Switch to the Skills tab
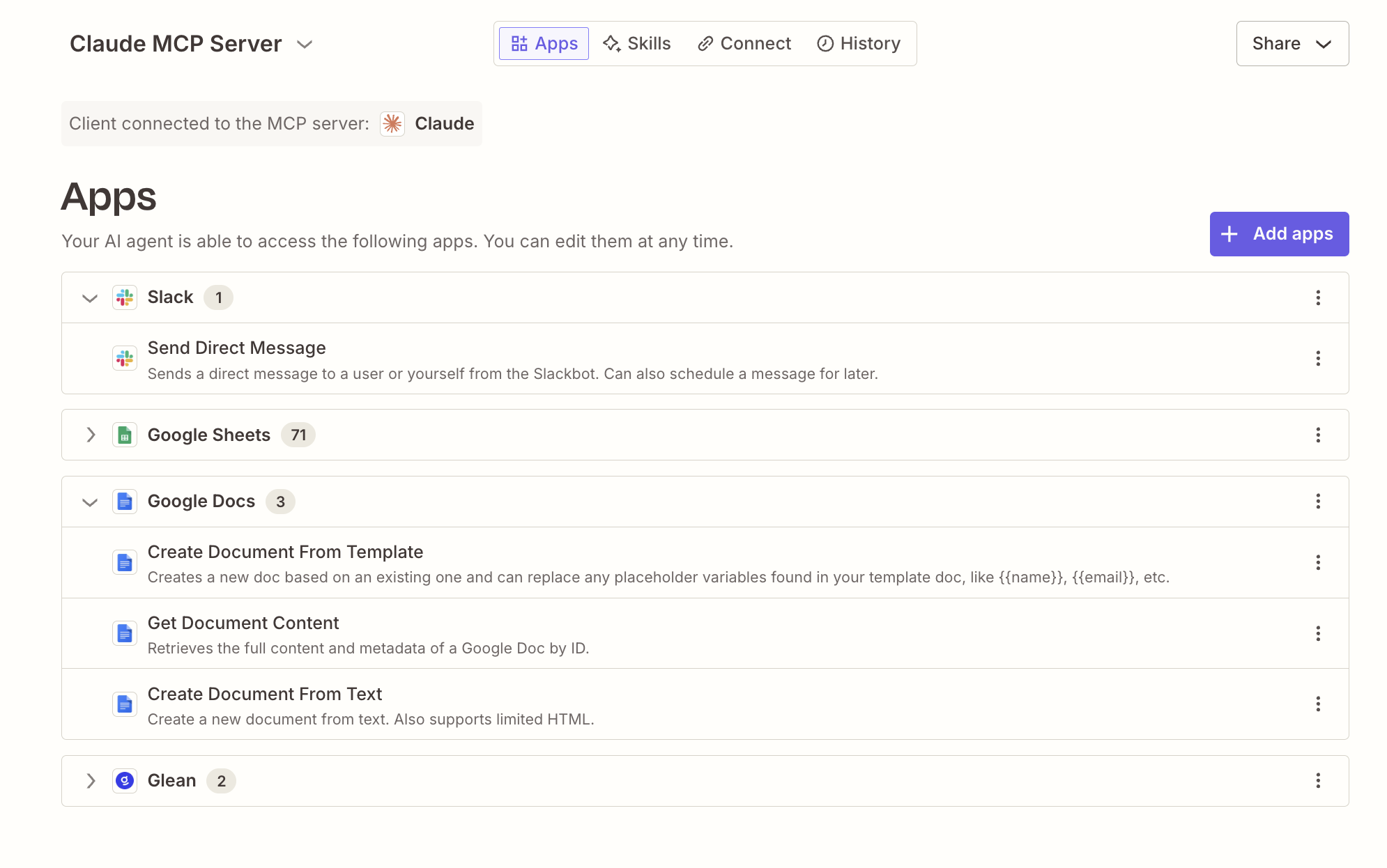This screenshot has height=868, width=1387. click(637, 43)
